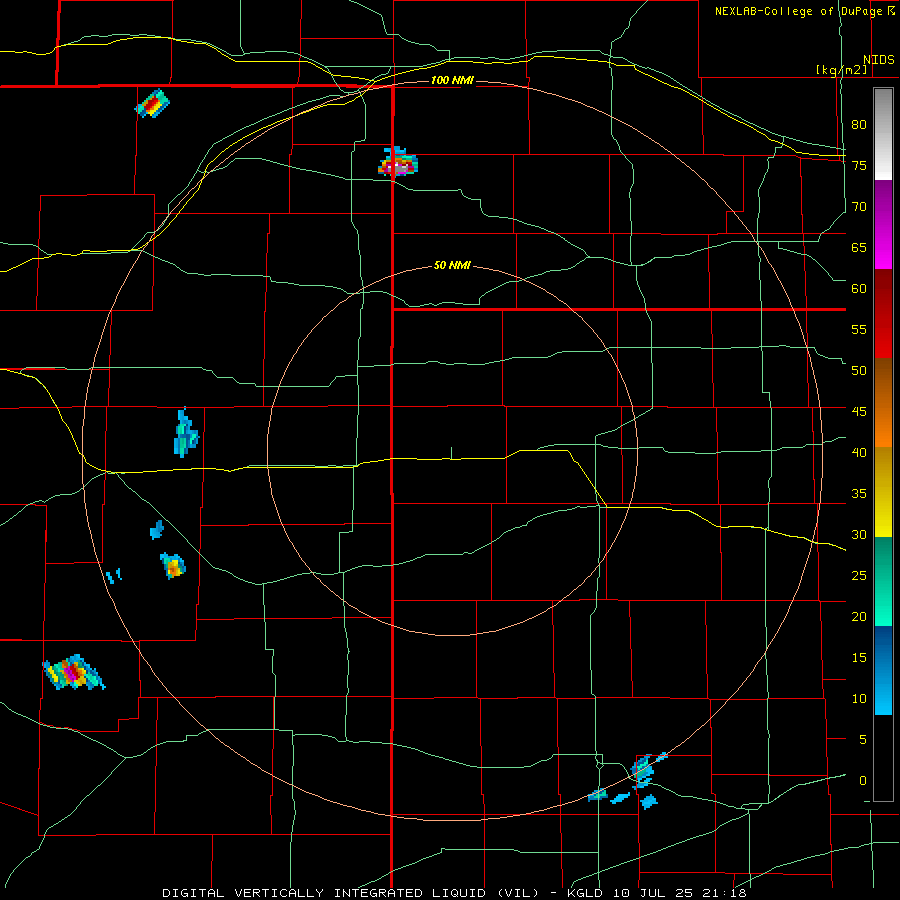Click the 10 value on the color scale

pos(859,699)
